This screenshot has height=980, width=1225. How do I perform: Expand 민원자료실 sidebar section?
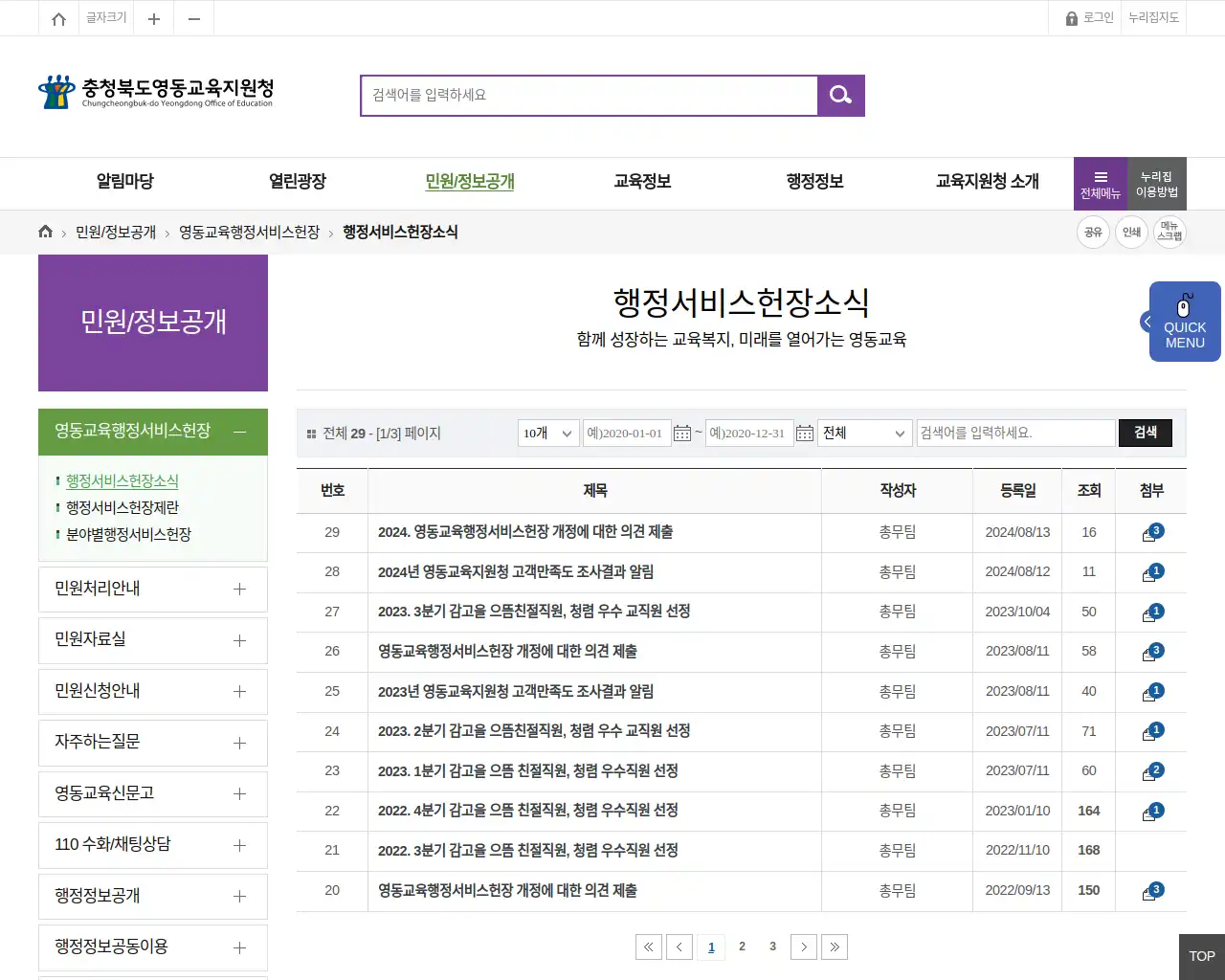[153, 640]
